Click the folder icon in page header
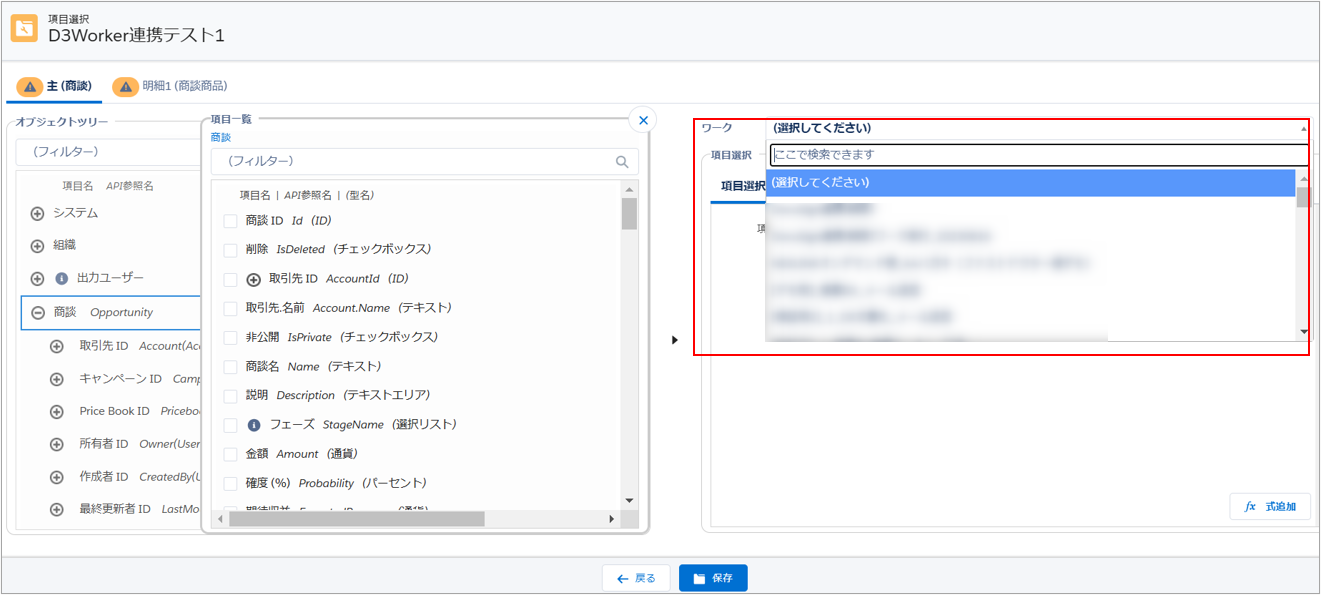The height and width of the screenshot is (595, 1323). [24, 29]
